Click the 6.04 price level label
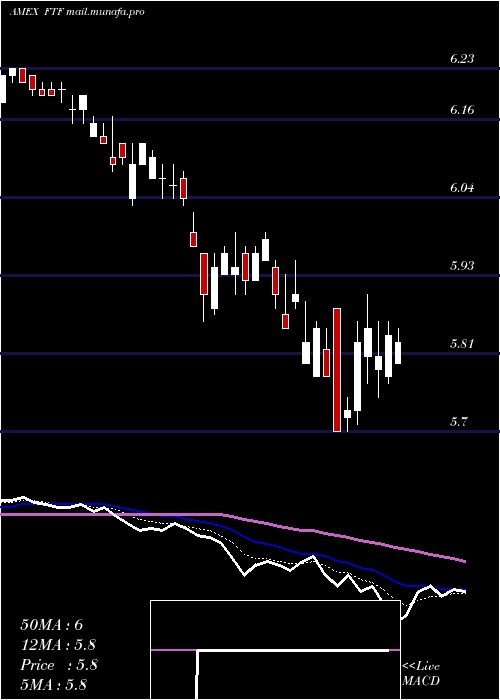This screenshot has width=500, height=700. click(462, 188)
